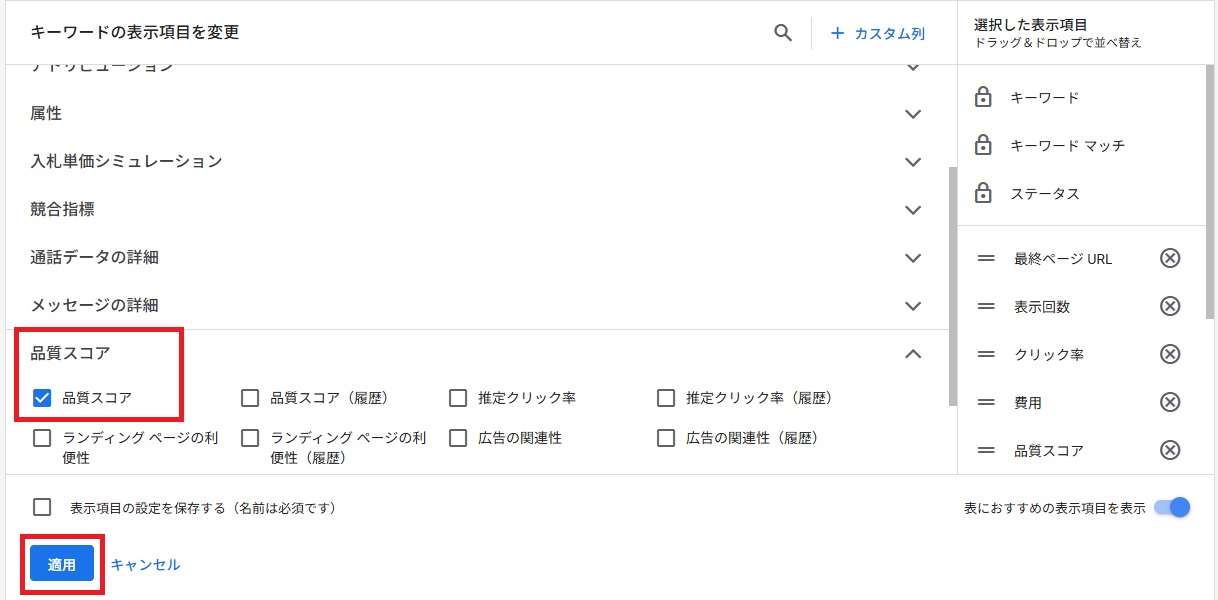Click the search magnifier icon
The width and height of the screenshot is (1218, 600).
pos(783,33)
